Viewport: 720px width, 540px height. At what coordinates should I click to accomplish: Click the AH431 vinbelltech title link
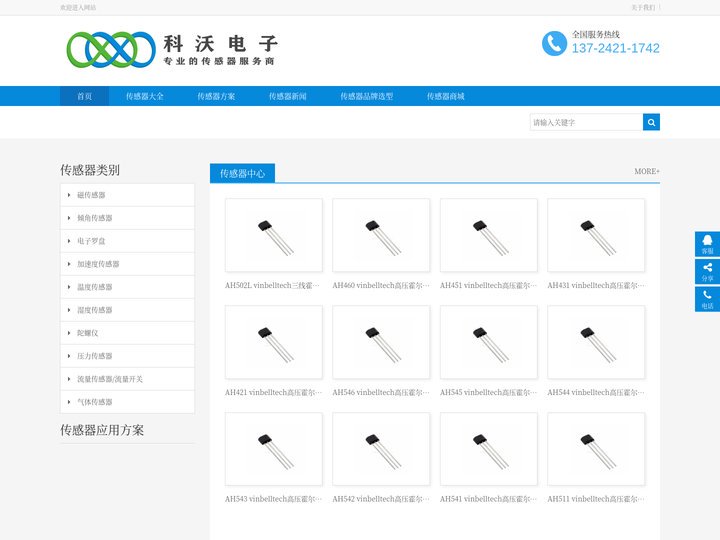(x=596, y=285)
